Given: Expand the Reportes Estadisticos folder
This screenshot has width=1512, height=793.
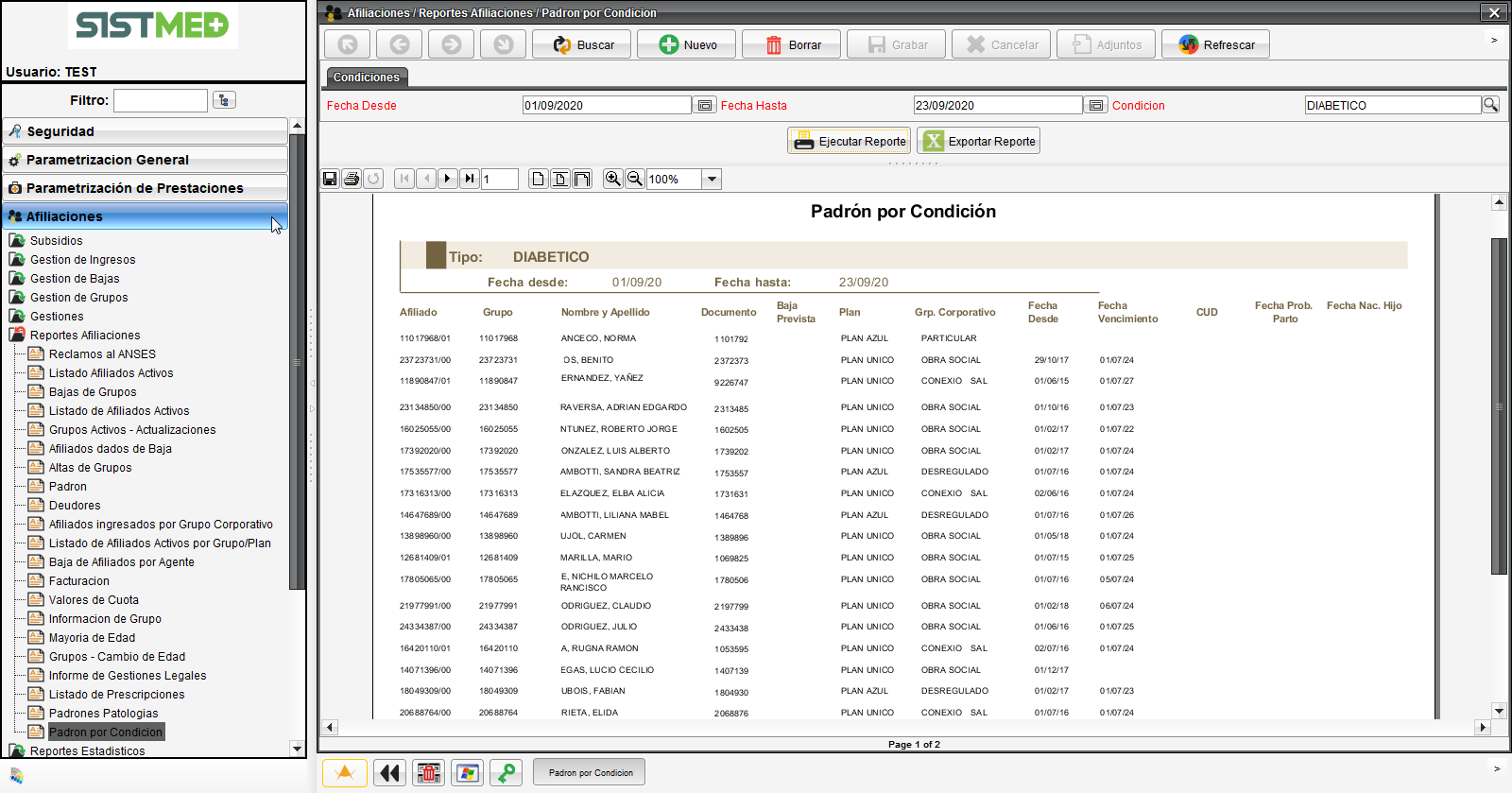Looking at the screenshot, I should 87,751.
